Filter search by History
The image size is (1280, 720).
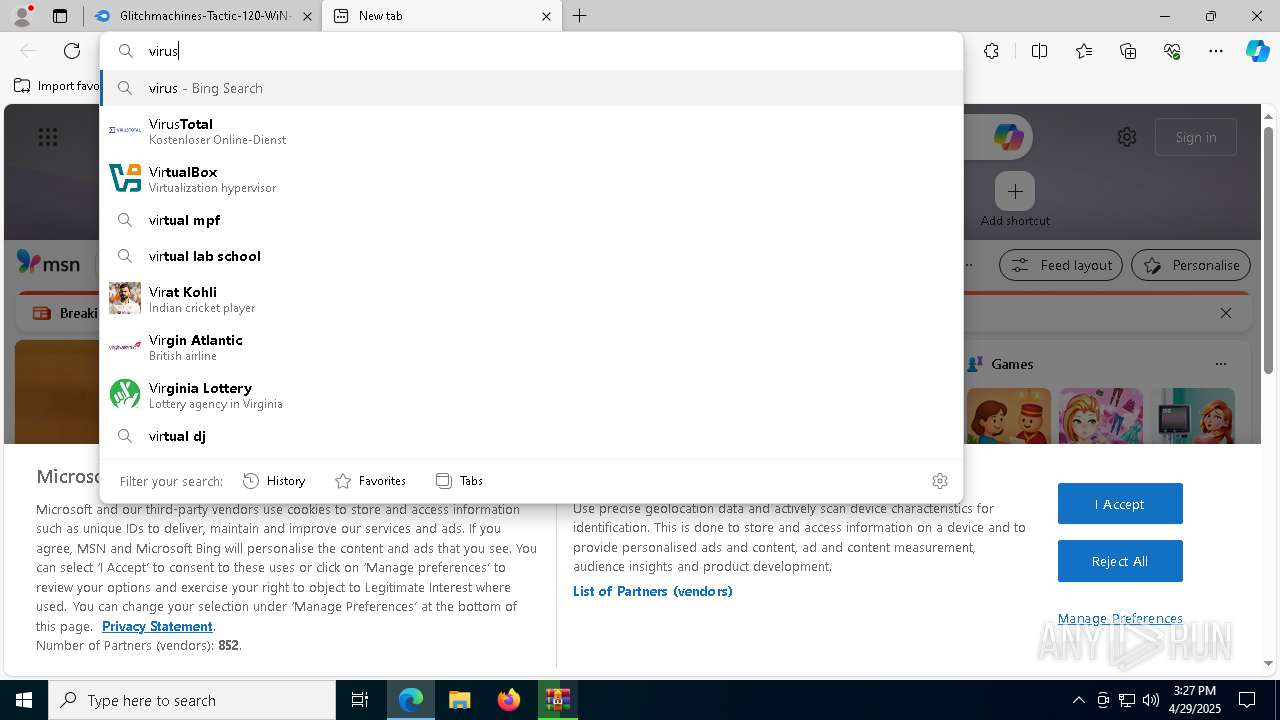[x=274, y=481]
